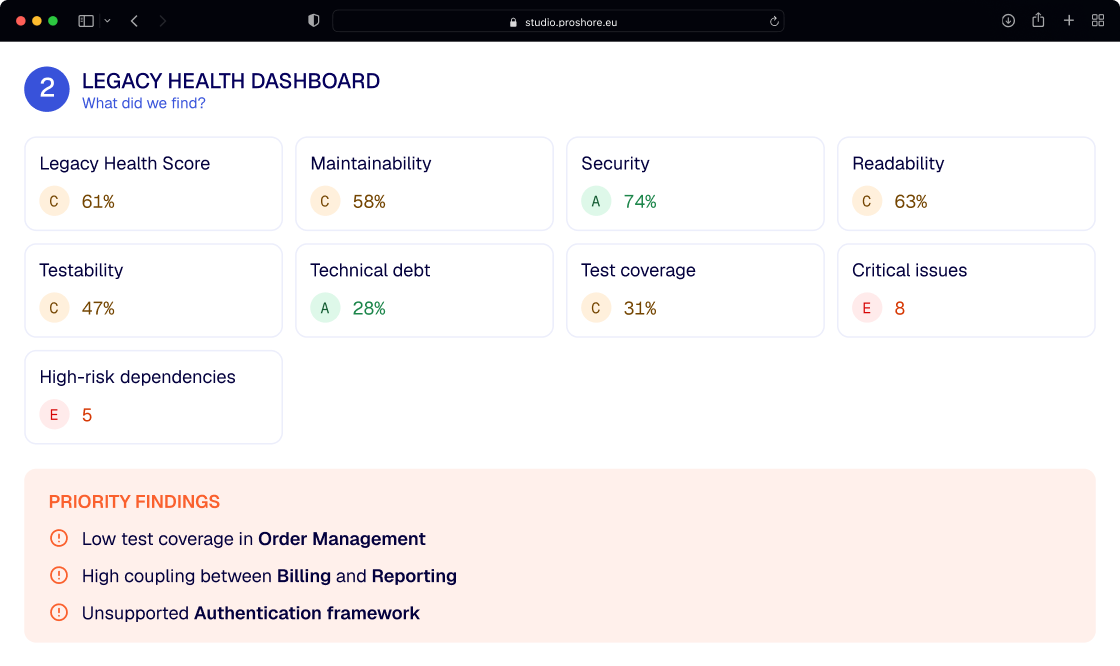Open the Legacy Health Score card
Image resolution: width=1120 pixels, height=666 pixels.
(154, 184)
